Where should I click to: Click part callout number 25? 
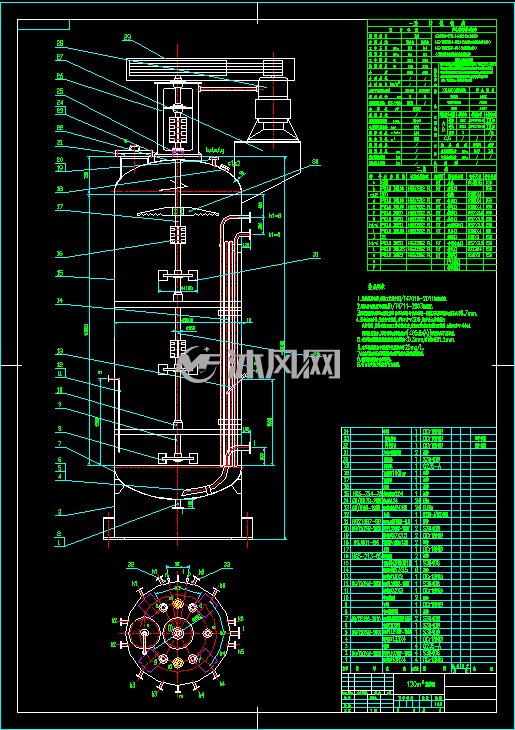click(60, 91)
